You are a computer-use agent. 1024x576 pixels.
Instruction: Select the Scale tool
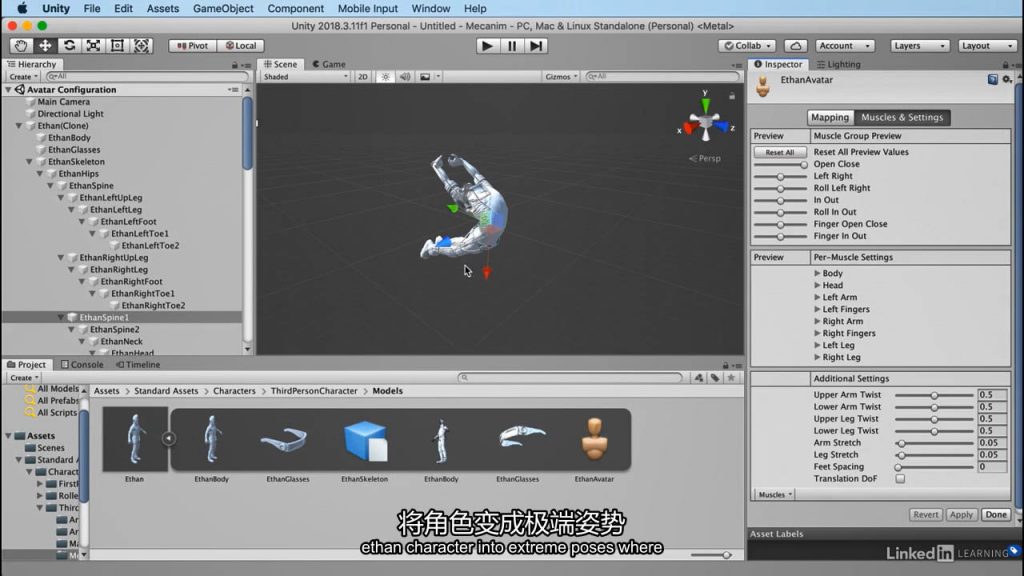[93, 46]
